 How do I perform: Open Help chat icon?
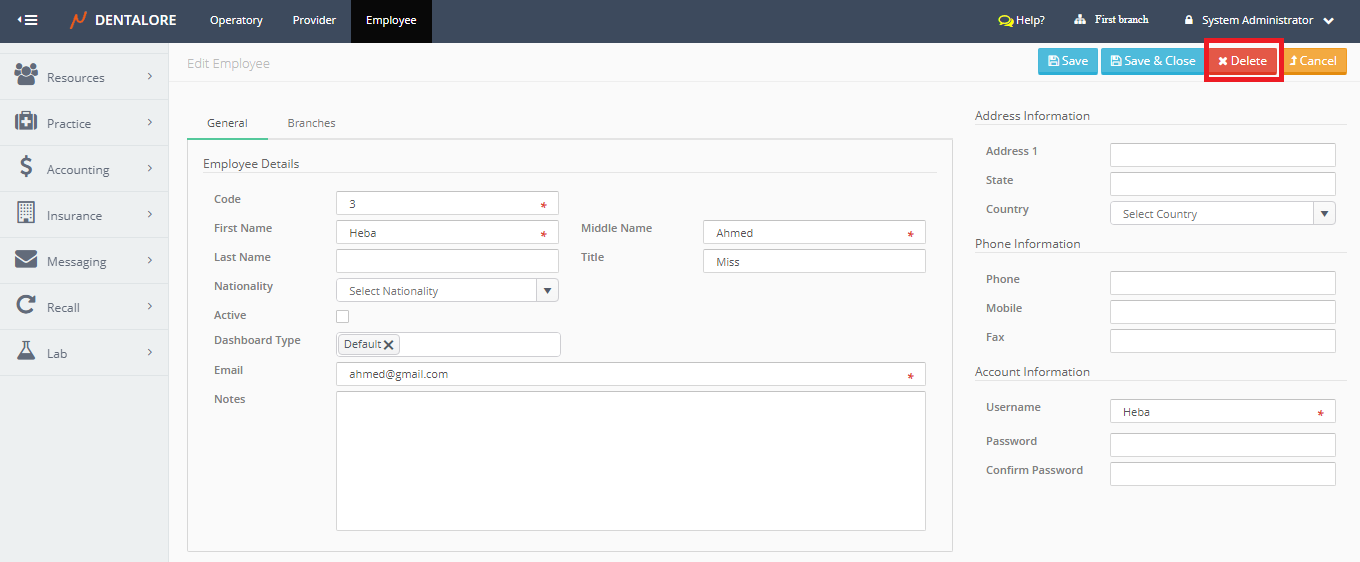coord(1005,20)
